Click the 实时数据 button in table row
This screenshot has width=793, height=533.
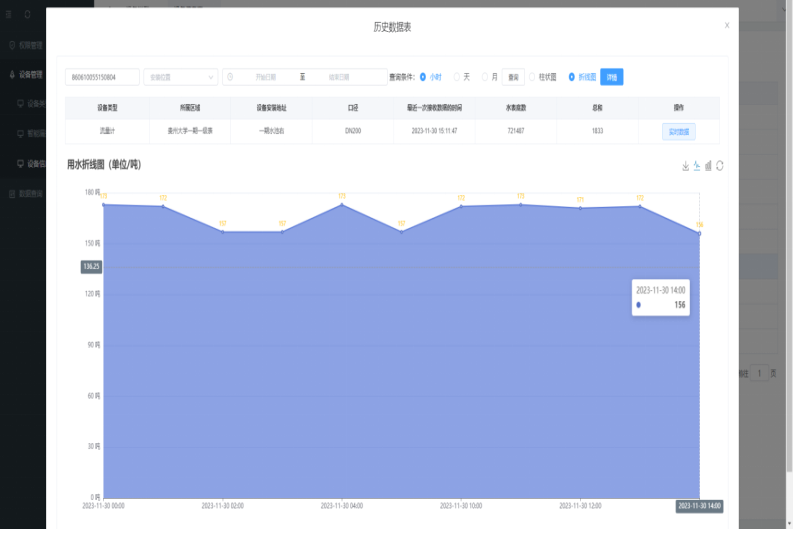click(678, 131)
